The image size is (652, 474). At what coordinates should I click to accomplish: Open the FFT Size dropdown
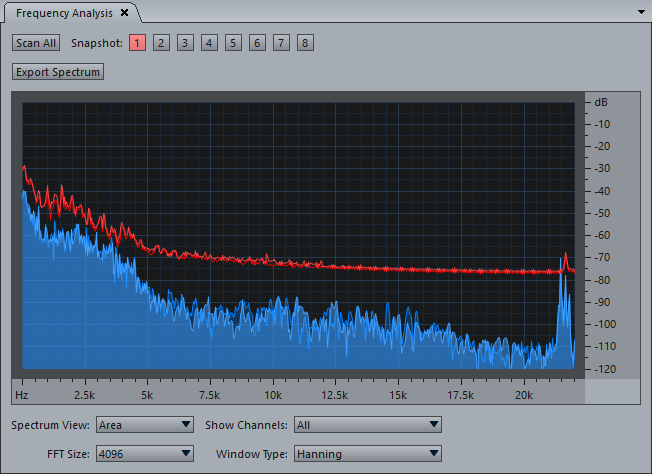pos(144,454)
